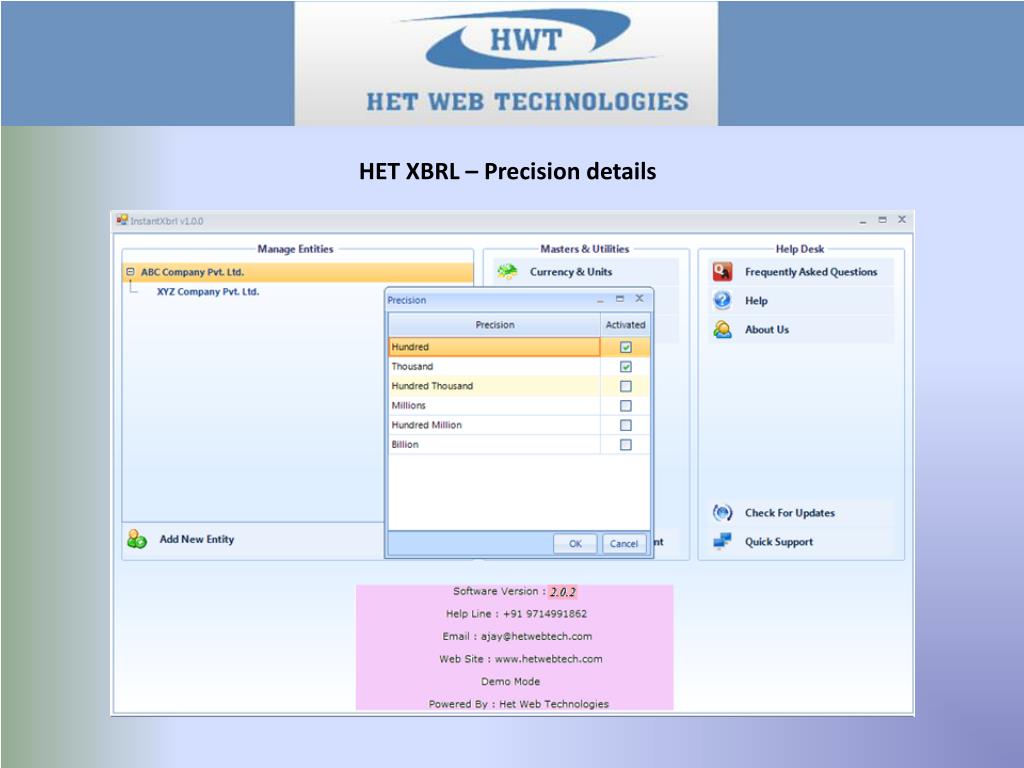Click the Add New Entity people icon
Screen dimensions: 1024x768
tap(137, 539)
